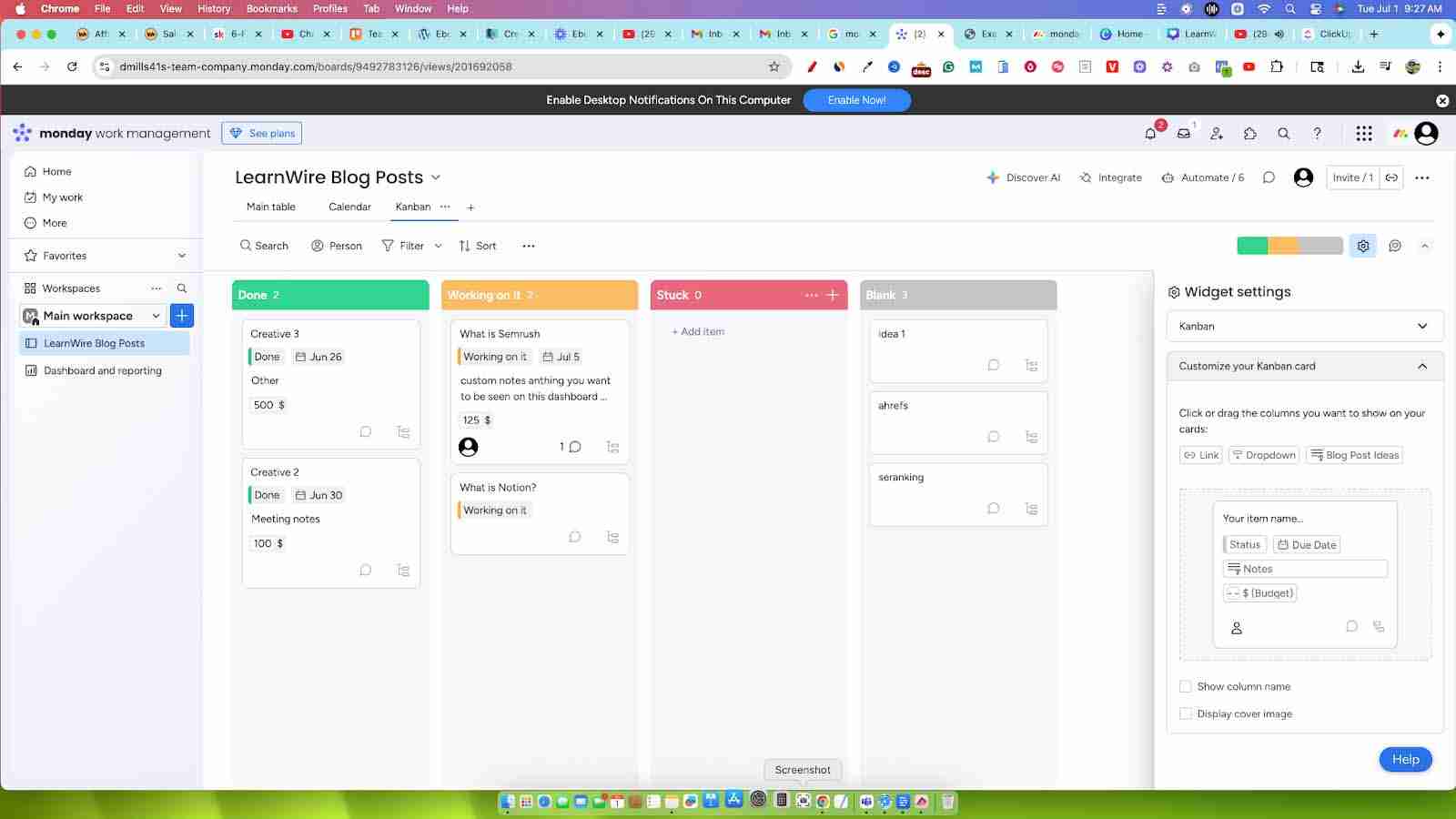Screen dimensions: 1456x819
Task: Click the Enable Now notifications button
Action: pos(856,100)
